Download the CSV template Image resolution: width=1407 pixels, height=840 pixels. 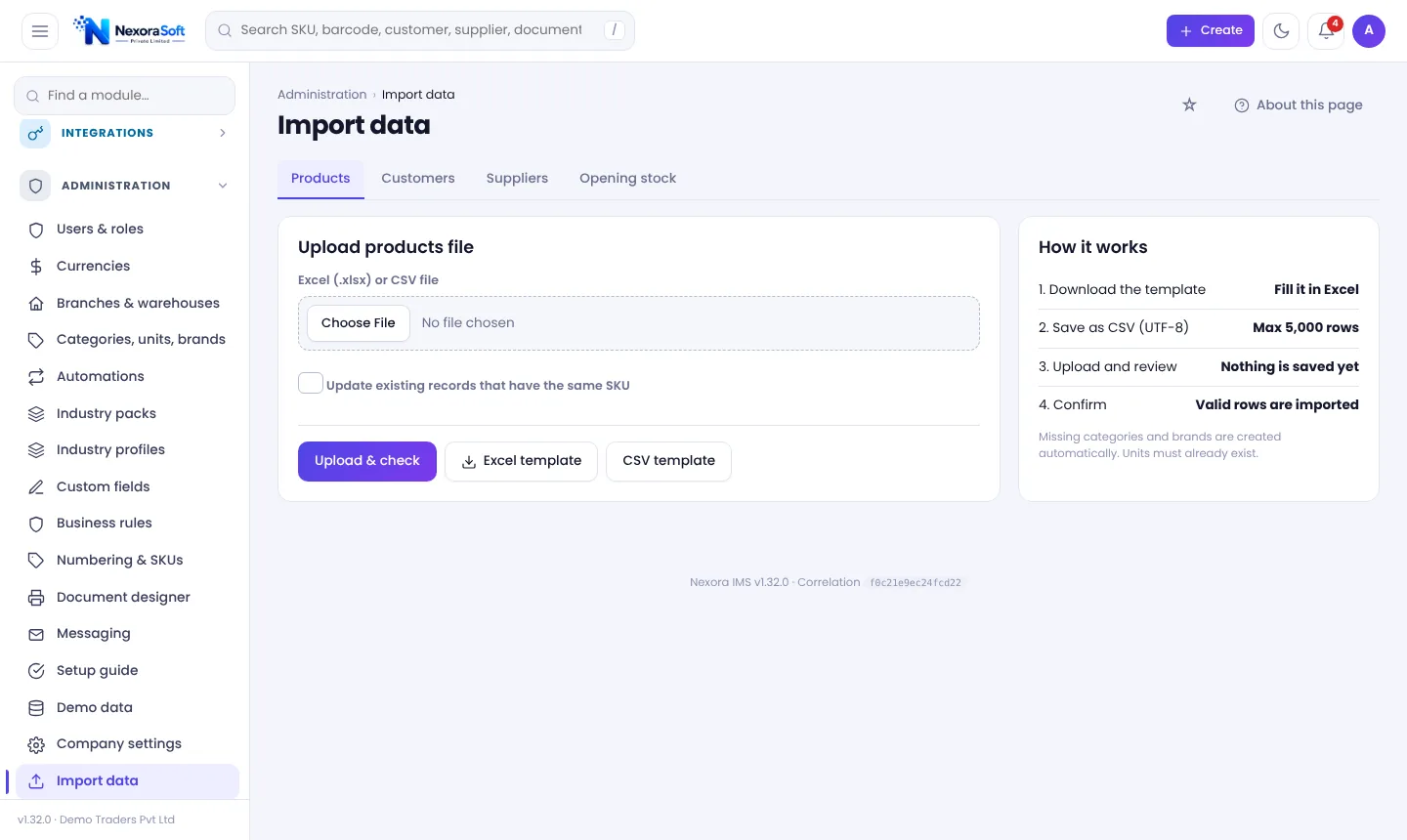669,461
